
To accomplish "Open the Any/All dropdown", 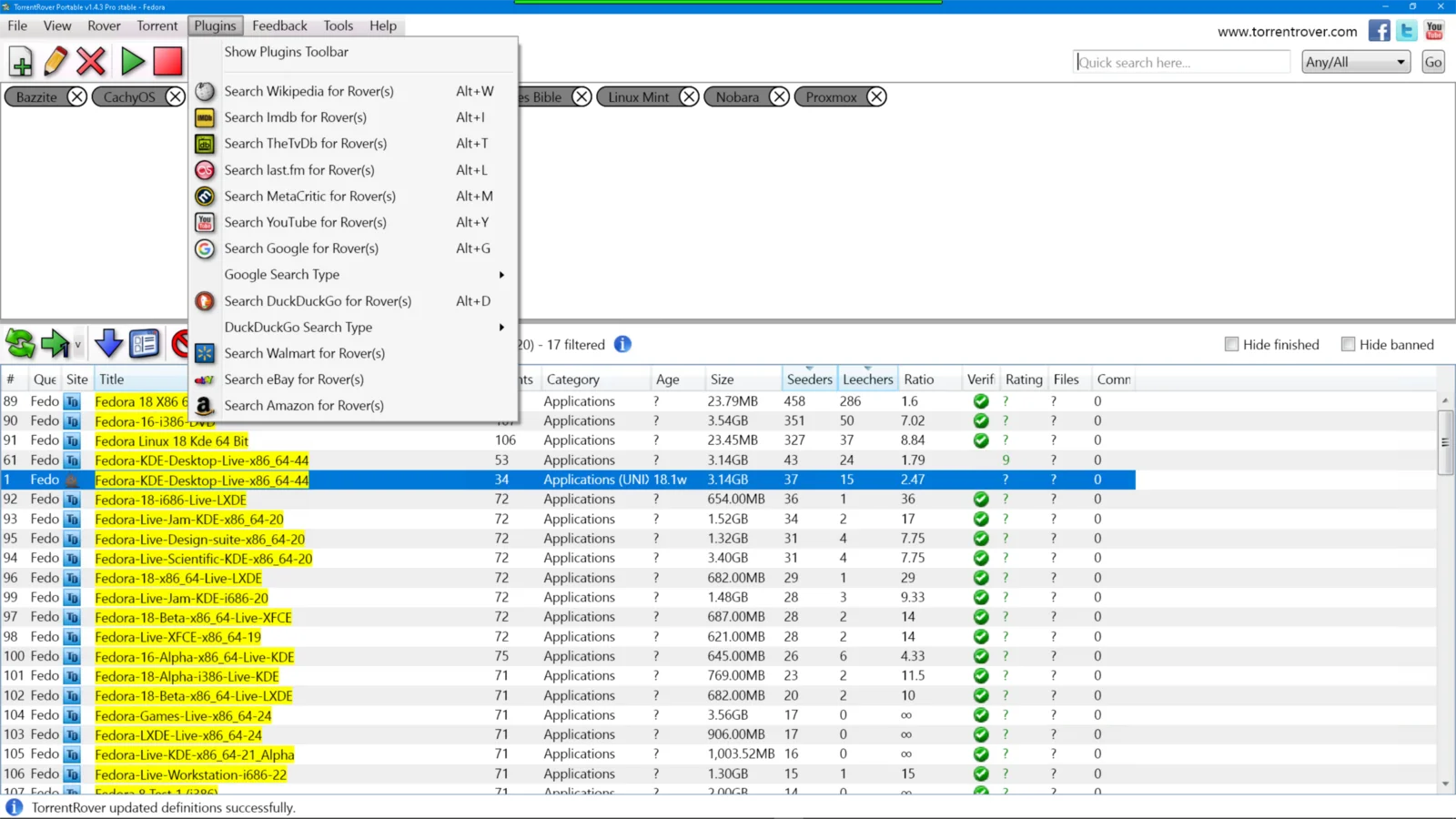I will point(1356,62).
